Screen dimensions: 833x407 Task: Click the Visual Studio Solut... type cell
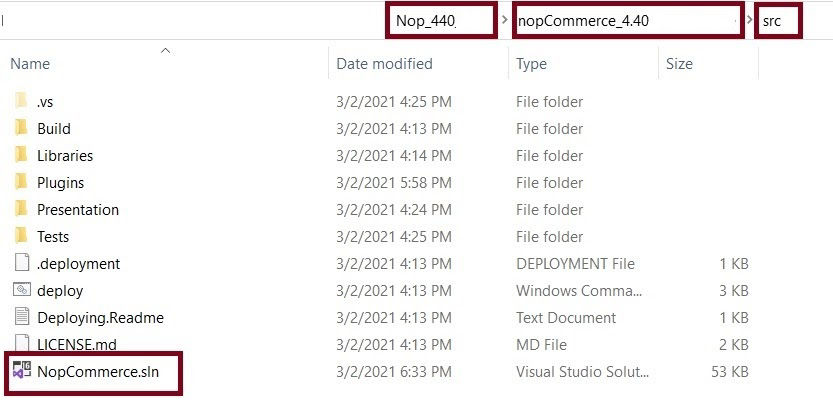point(582,371)
